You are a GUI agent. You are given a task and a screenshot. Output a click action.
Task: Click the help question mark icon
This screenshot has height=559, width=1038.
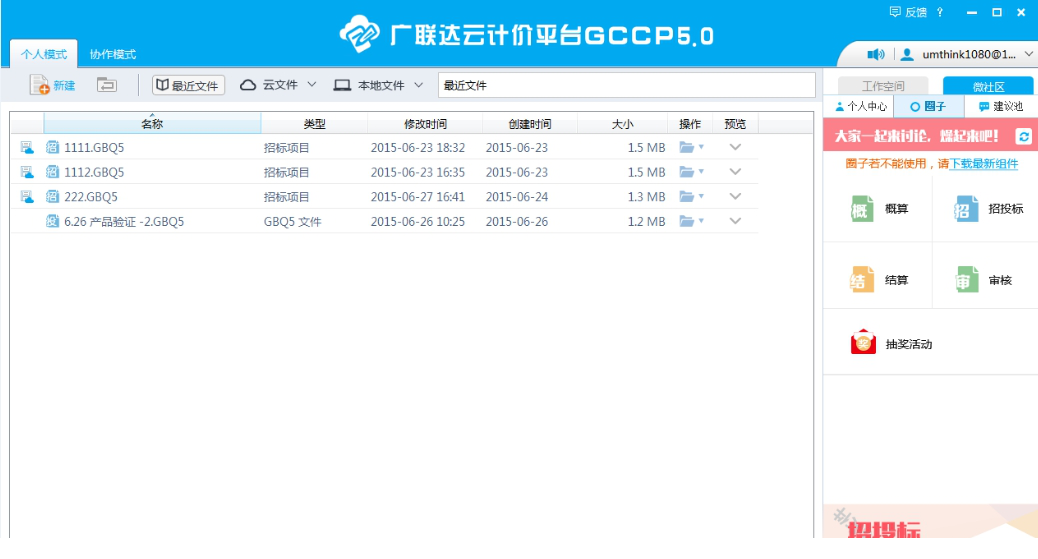[x=939, y=12]
